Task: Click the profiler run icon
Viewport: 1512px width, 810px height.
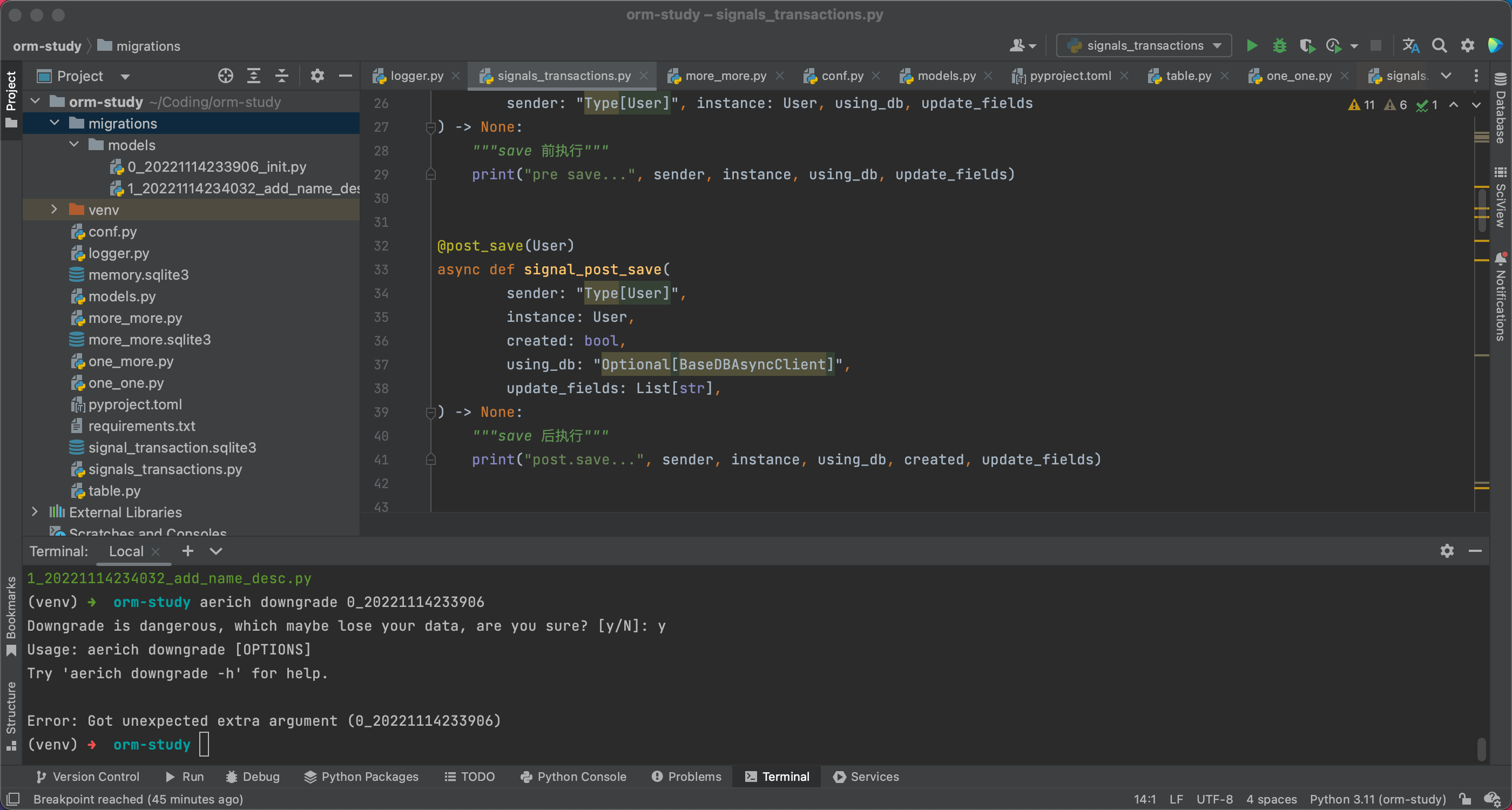Action: coord(1334,46)
